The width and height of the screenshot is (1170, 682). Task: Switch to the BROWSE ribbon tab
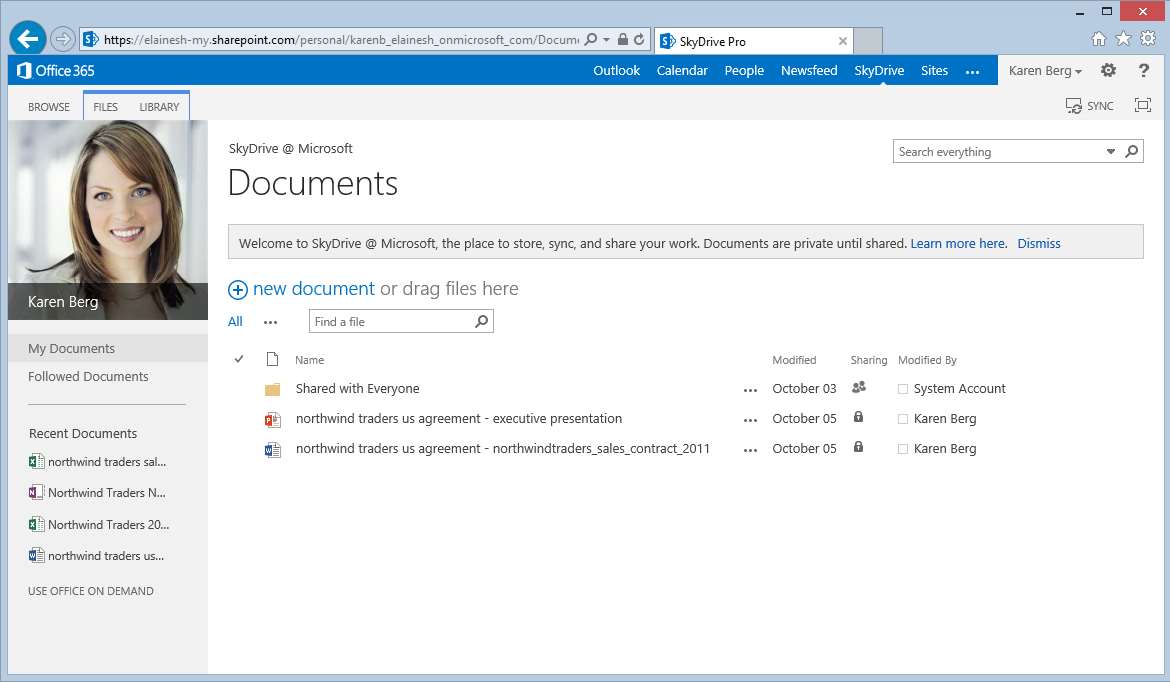49,107
